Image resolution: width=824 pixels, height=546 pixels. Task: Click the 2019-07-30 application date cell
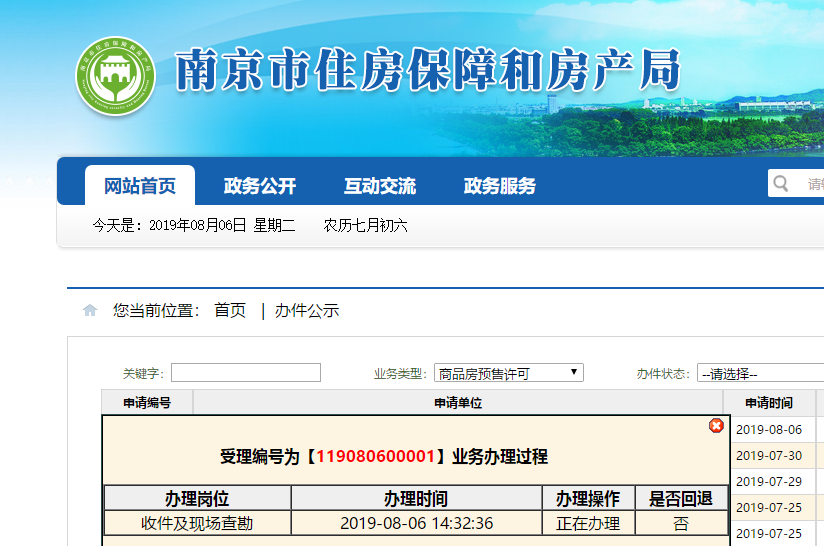769,455
